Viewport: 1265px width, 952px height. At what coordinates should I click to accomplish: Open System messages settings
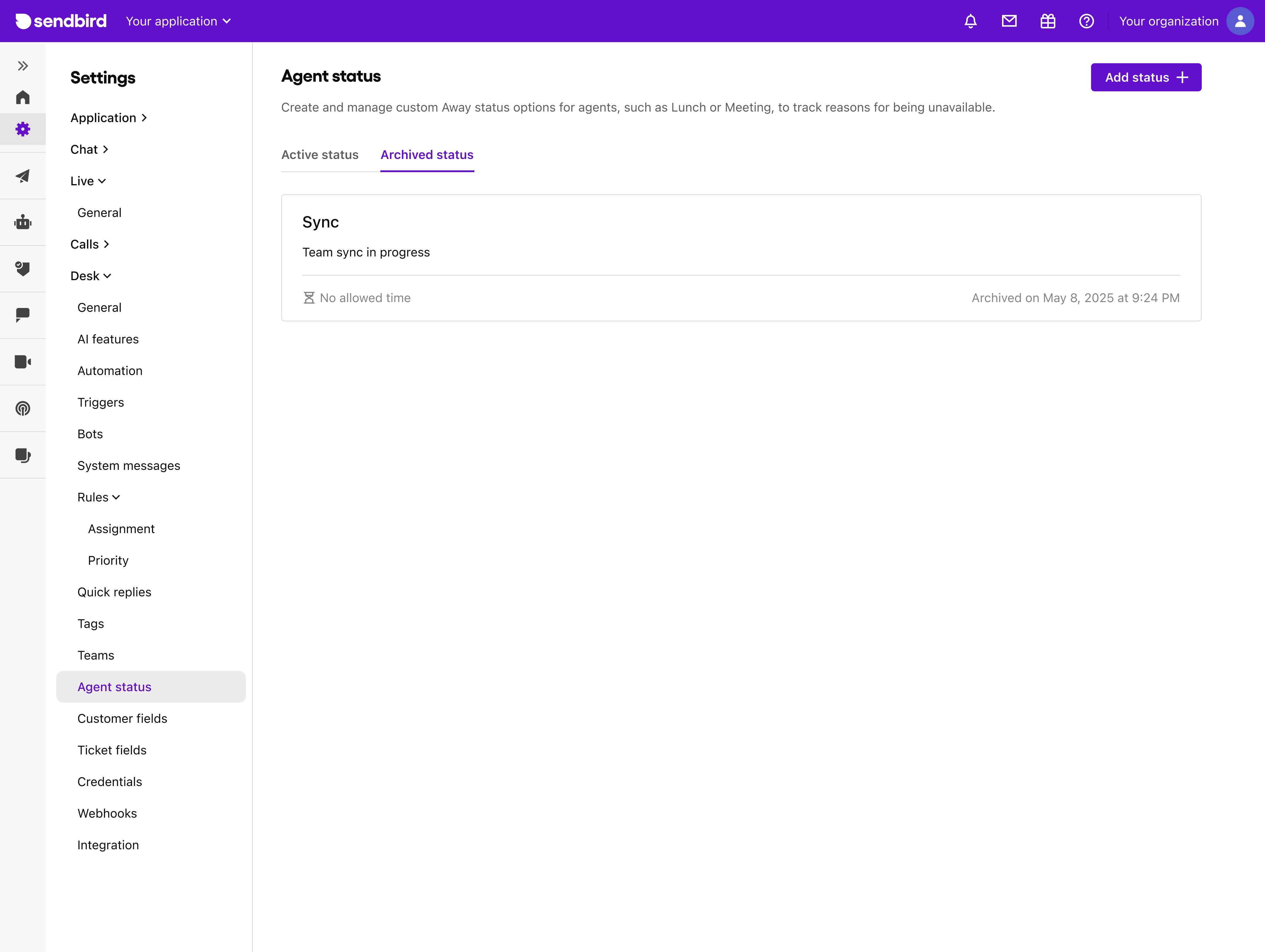pyautogui.click(x=129, y=465)
